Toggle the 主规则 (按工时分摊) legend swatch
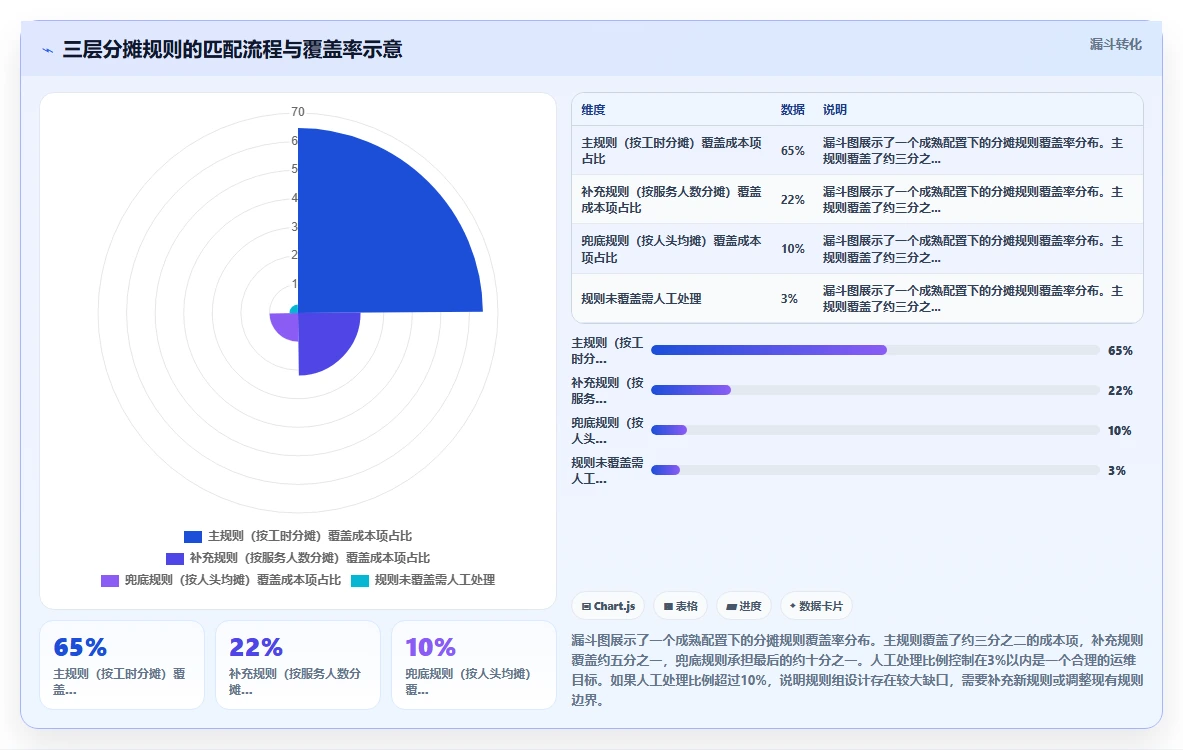This screenshot has width=1183, height=750. 193,536
